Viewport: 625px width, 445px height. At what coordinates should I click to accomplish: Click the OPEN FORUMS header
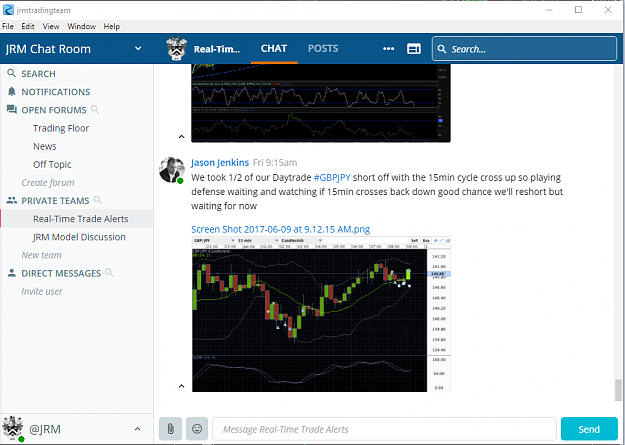(x=54, y=110)
